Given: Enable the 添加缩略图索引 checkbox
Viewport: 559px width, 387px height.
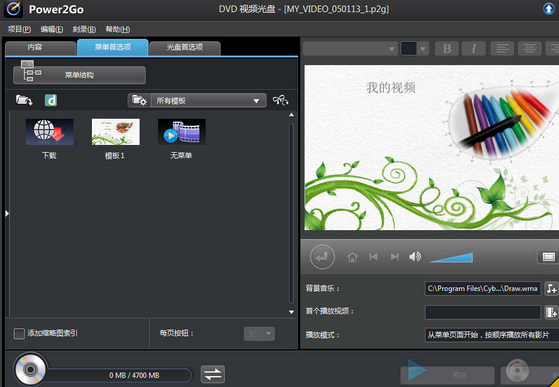Looking at the screenshot, I should pyautogui.click(x=19, y=334).
